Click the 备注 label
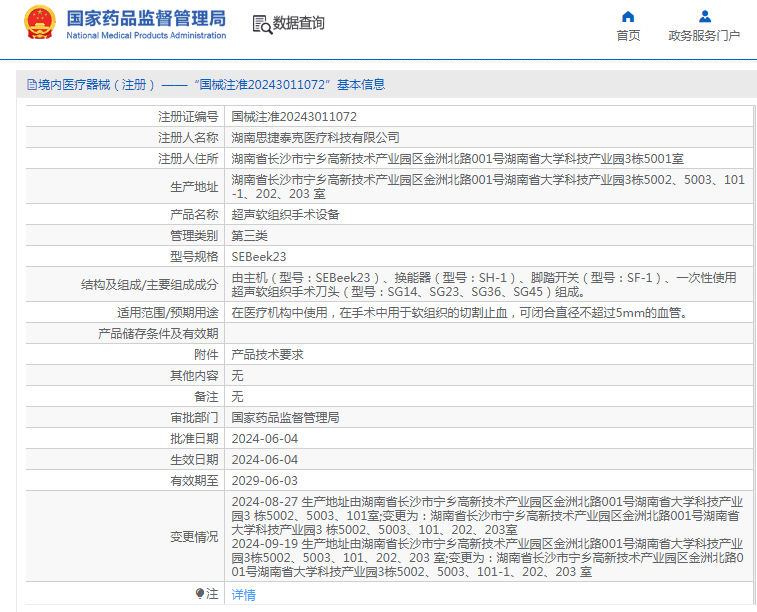The width and height of the screenshot is (757, 612). pos(206,397)
